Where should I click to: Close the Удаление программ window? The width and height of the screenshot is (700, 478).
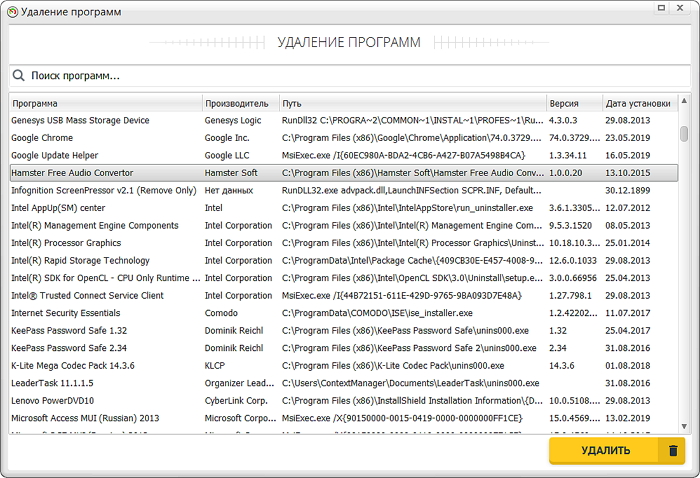pyautogui.click(x=680, y=8)
